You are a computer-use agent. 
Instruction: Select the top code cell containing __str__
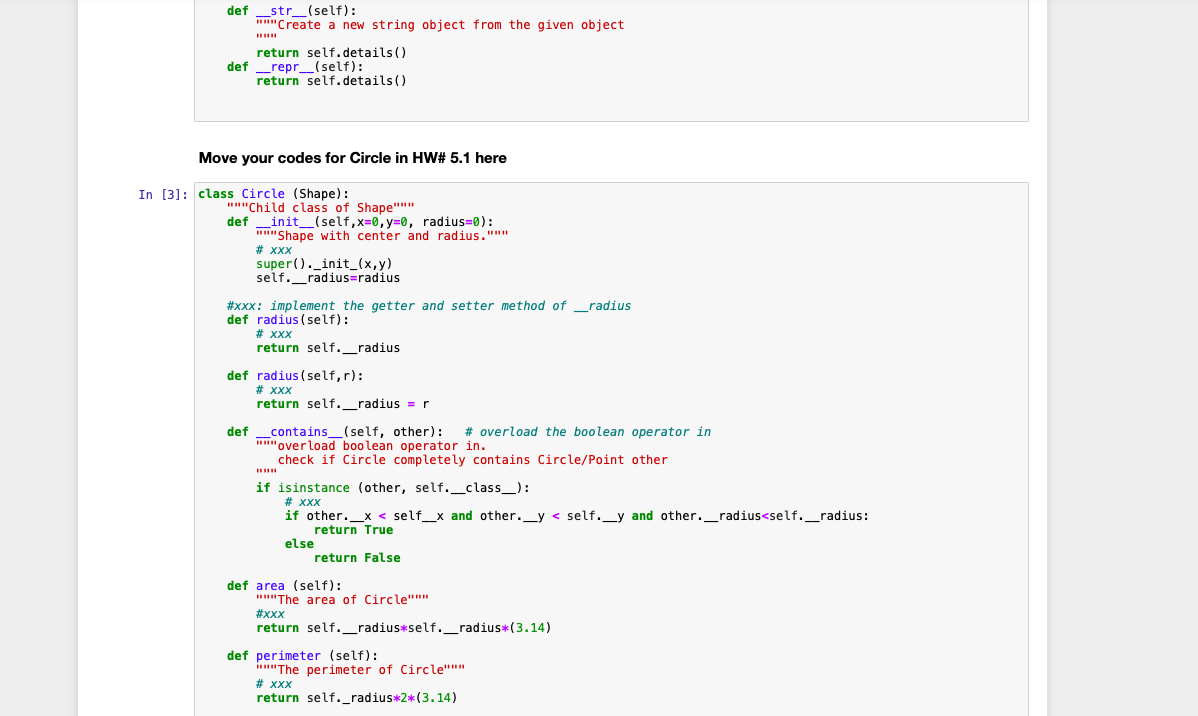click(x=610, y=60)
